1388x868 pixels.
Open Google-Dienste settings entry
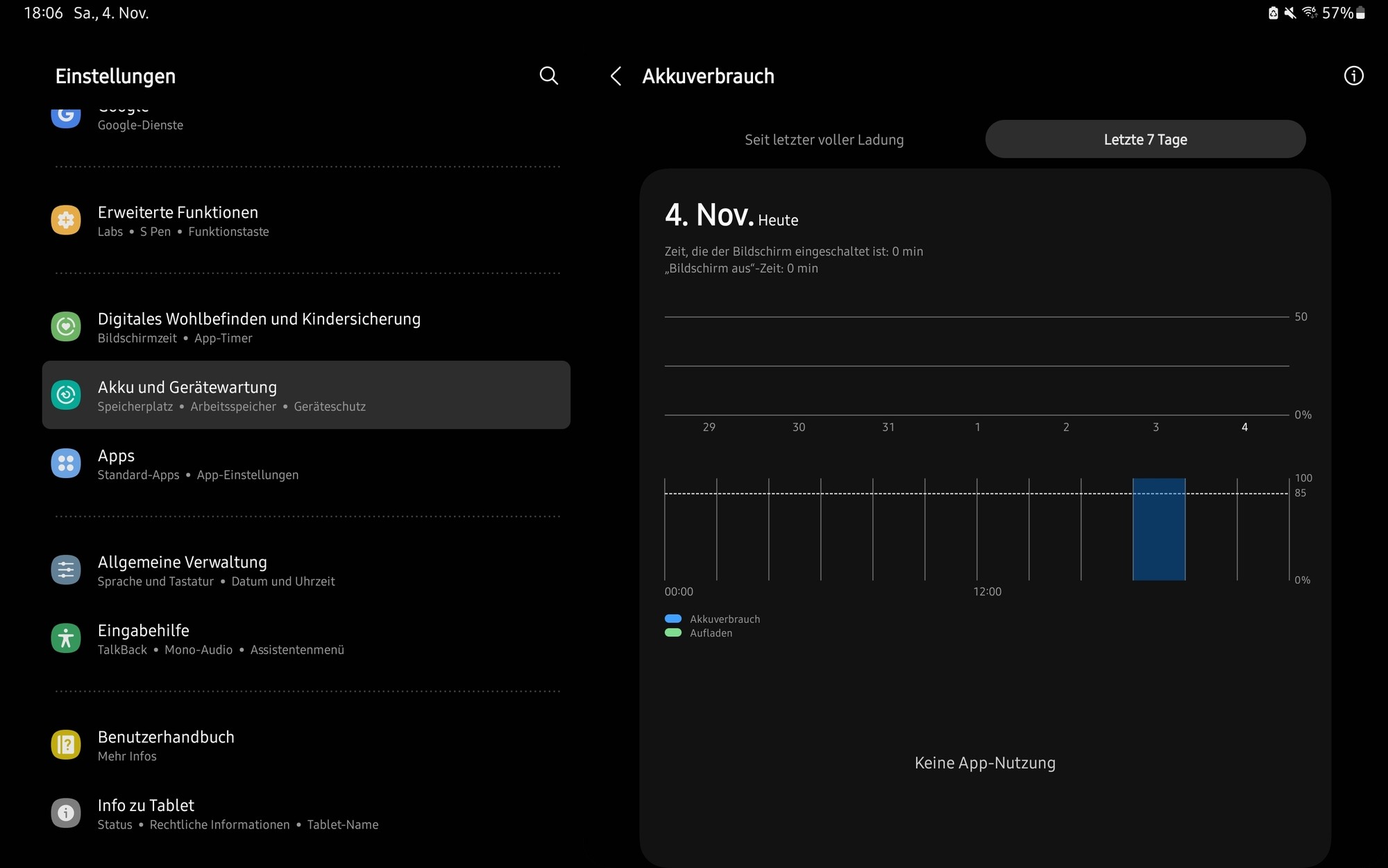pyautogui.click(x=140, y=124)
